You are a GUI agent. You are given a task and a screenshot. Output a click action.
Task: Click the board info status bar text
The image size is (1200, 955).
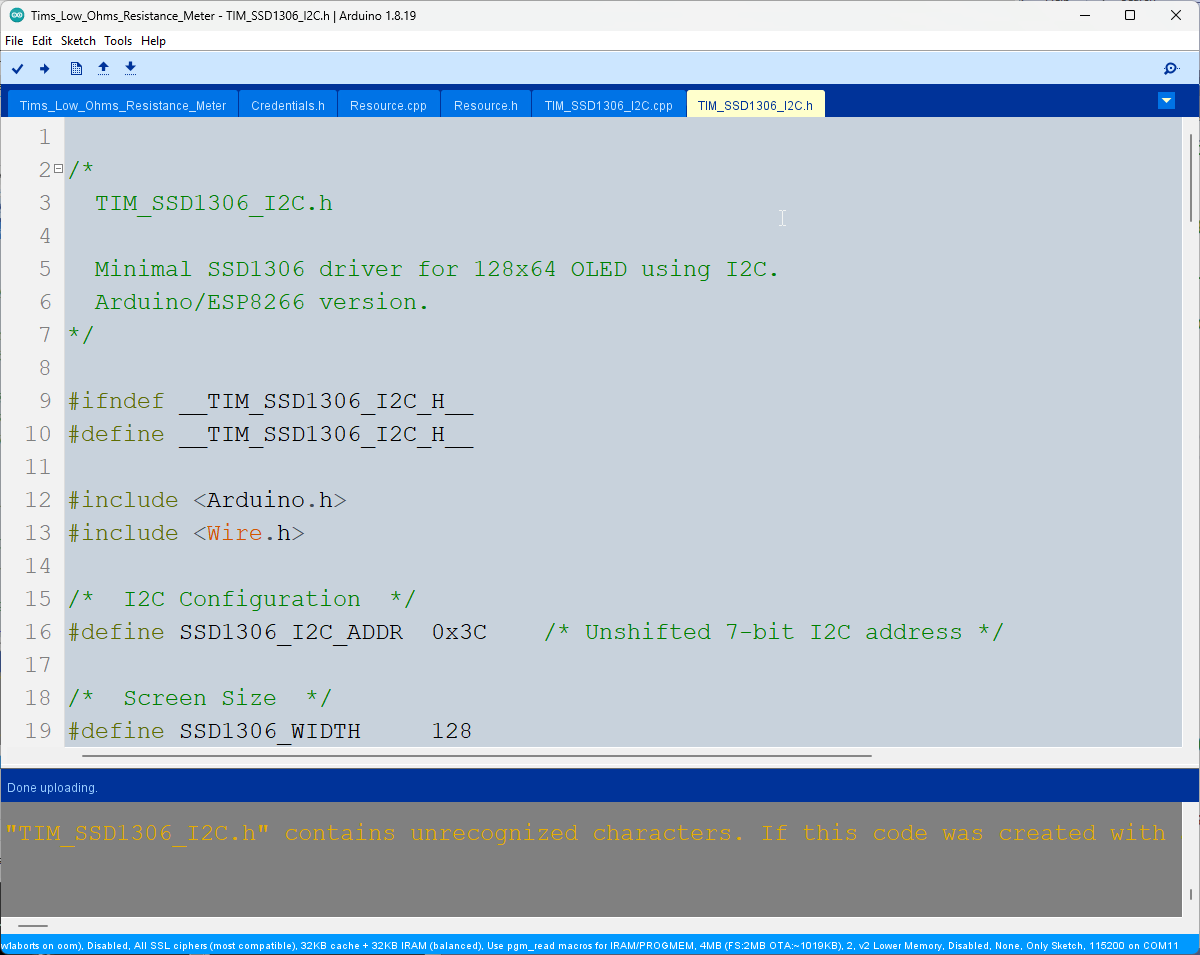(590, 945)
